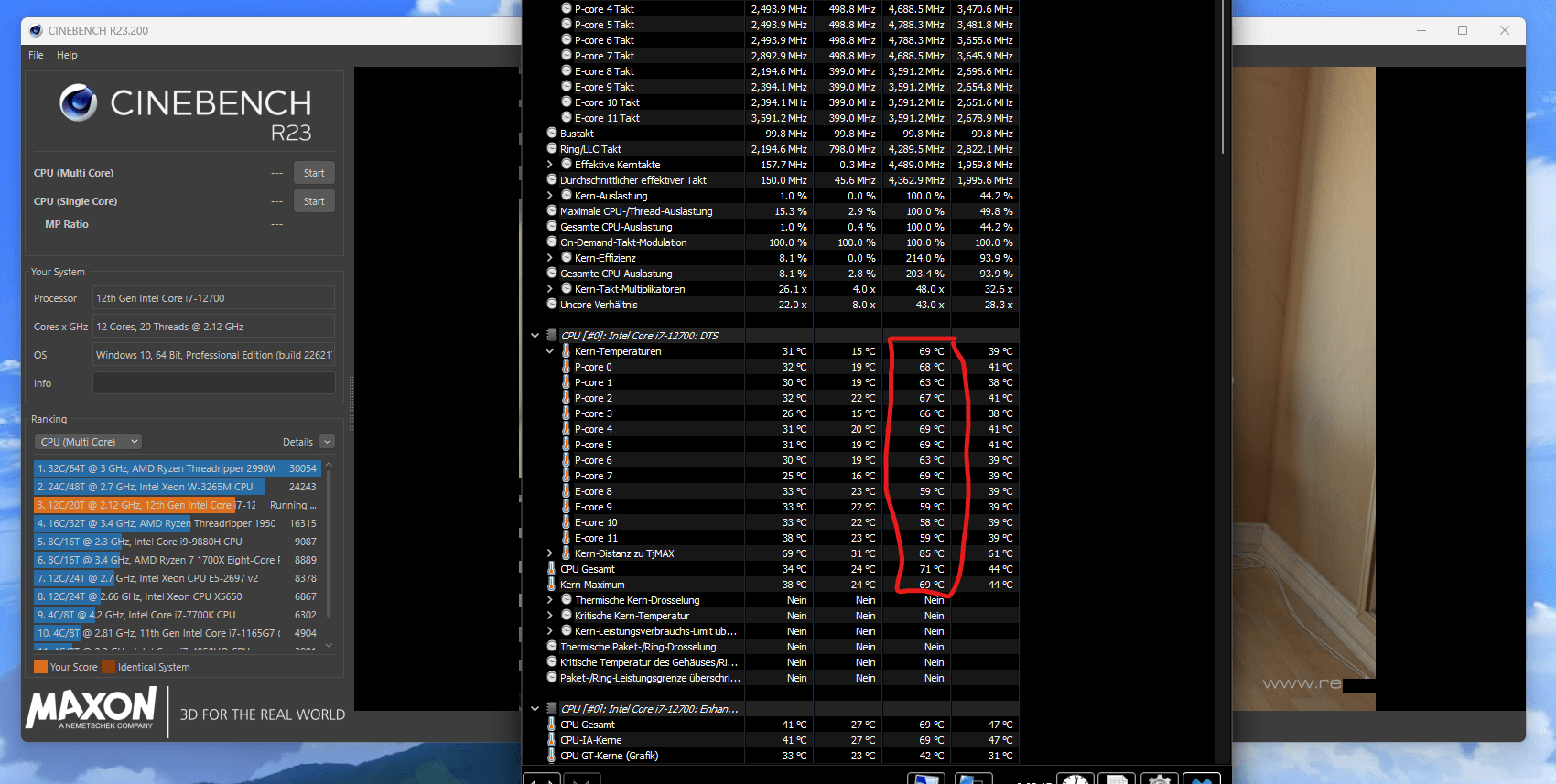
Task: Click the clock icon of E-core 10 Takt
Action: coord(567,102)
